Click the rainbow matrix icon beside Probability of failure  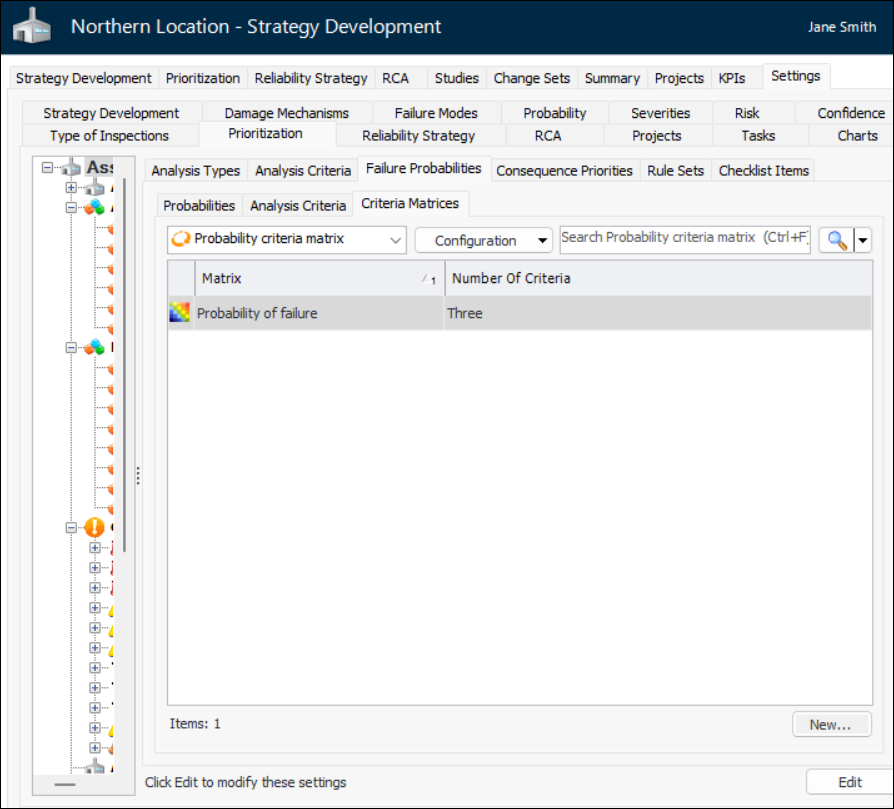click(x=179, y=313)
